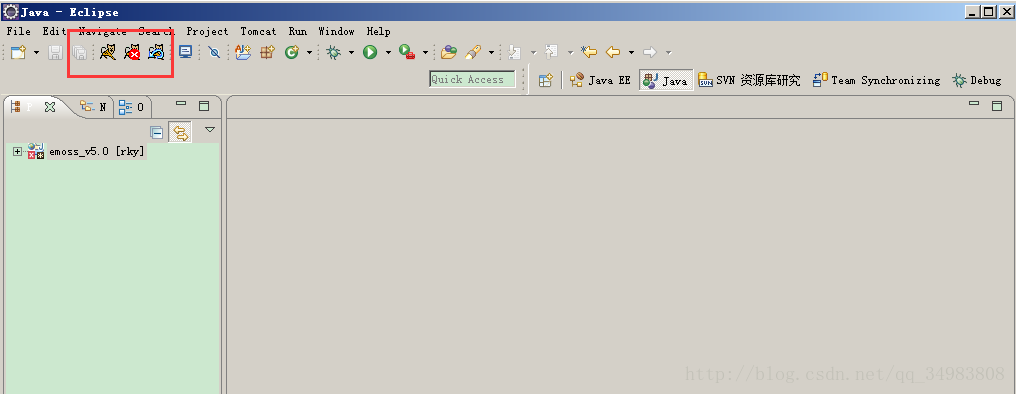Screen dimensions: 1016x394
Task: Switch to the Team Synchronizing perspective
Action: [x=876, y=80]
